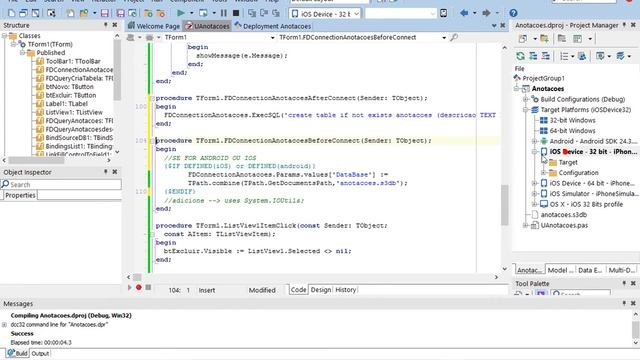
Task: Click the play macro triangle icon
Action: 130,287
